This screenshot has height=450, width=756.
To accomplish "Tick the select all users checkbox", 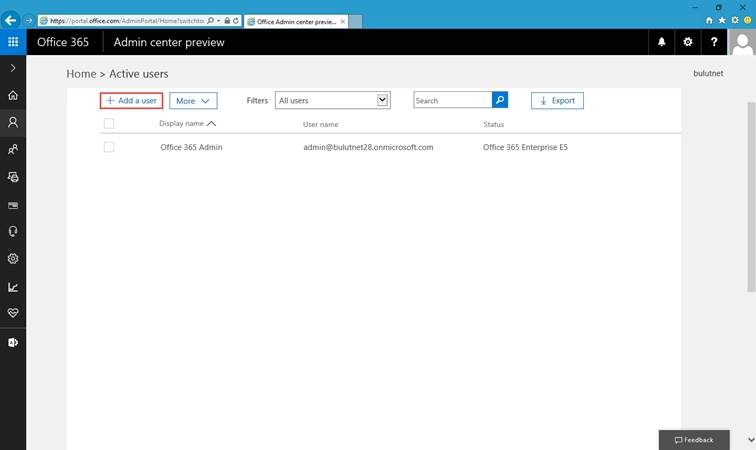I will [x=109, y=123].
